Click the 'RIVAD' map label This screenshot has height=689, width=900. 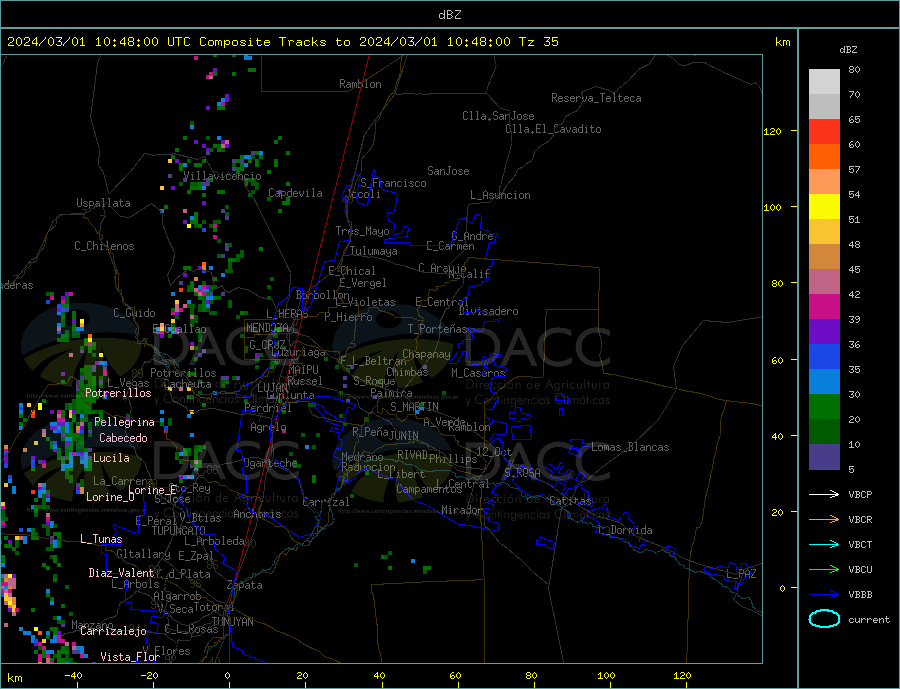(413, 455)
